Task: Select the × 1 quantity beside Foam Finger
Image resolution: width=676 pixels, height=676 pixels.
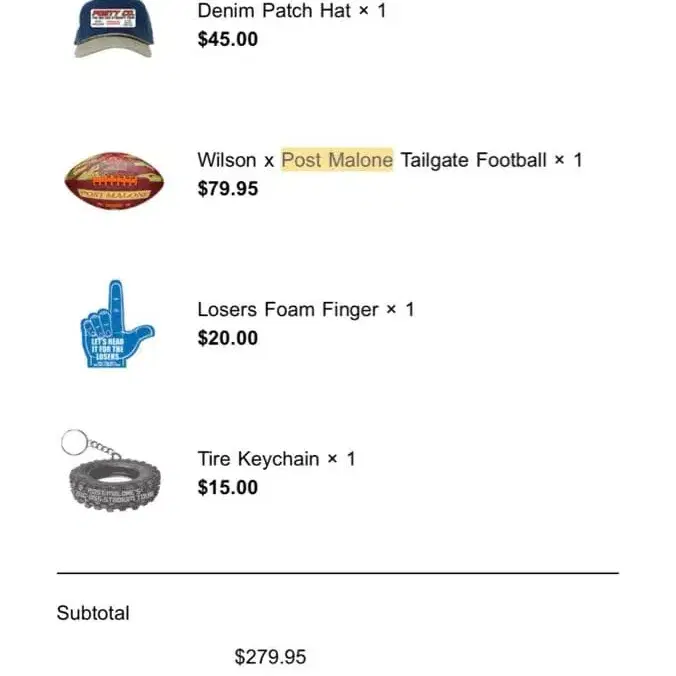Action: [x=400, y=310]
